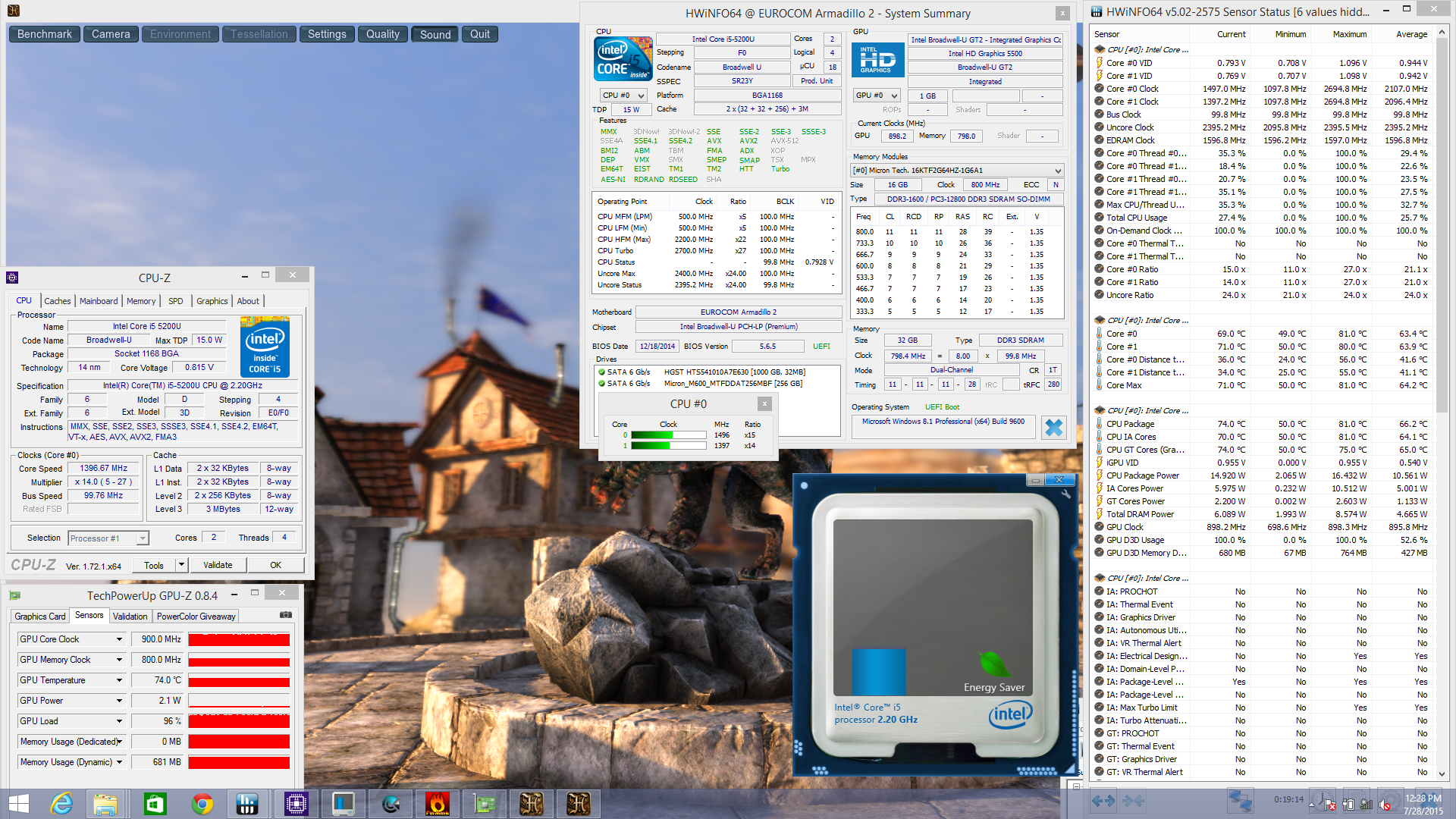Open the Action Center flag tray icon
The height and width of the screenshot is (819, 1456).
(1329, 805)
